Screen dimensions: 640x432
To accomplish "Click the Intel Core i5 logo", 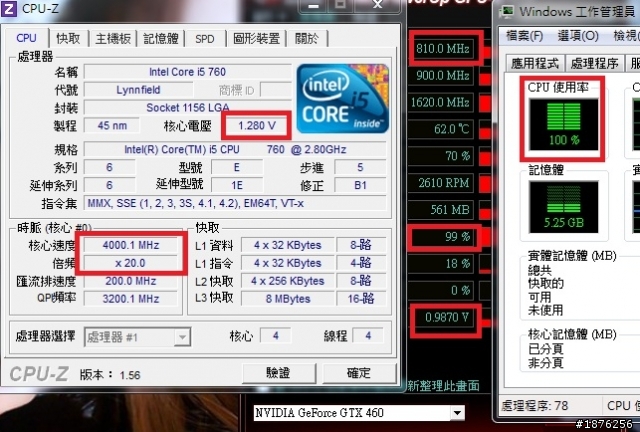I will [x=342, y=98].
